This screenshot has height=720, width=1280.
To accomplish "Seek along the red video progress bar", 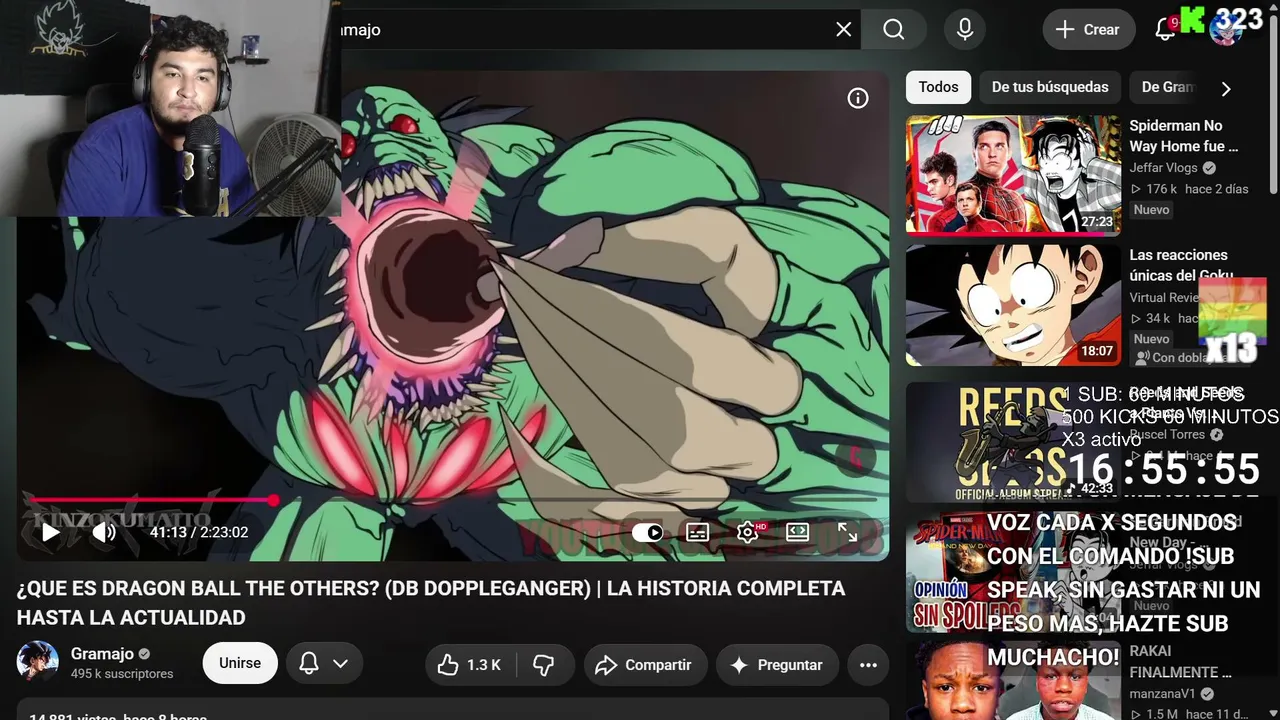I will click(453, 500).
